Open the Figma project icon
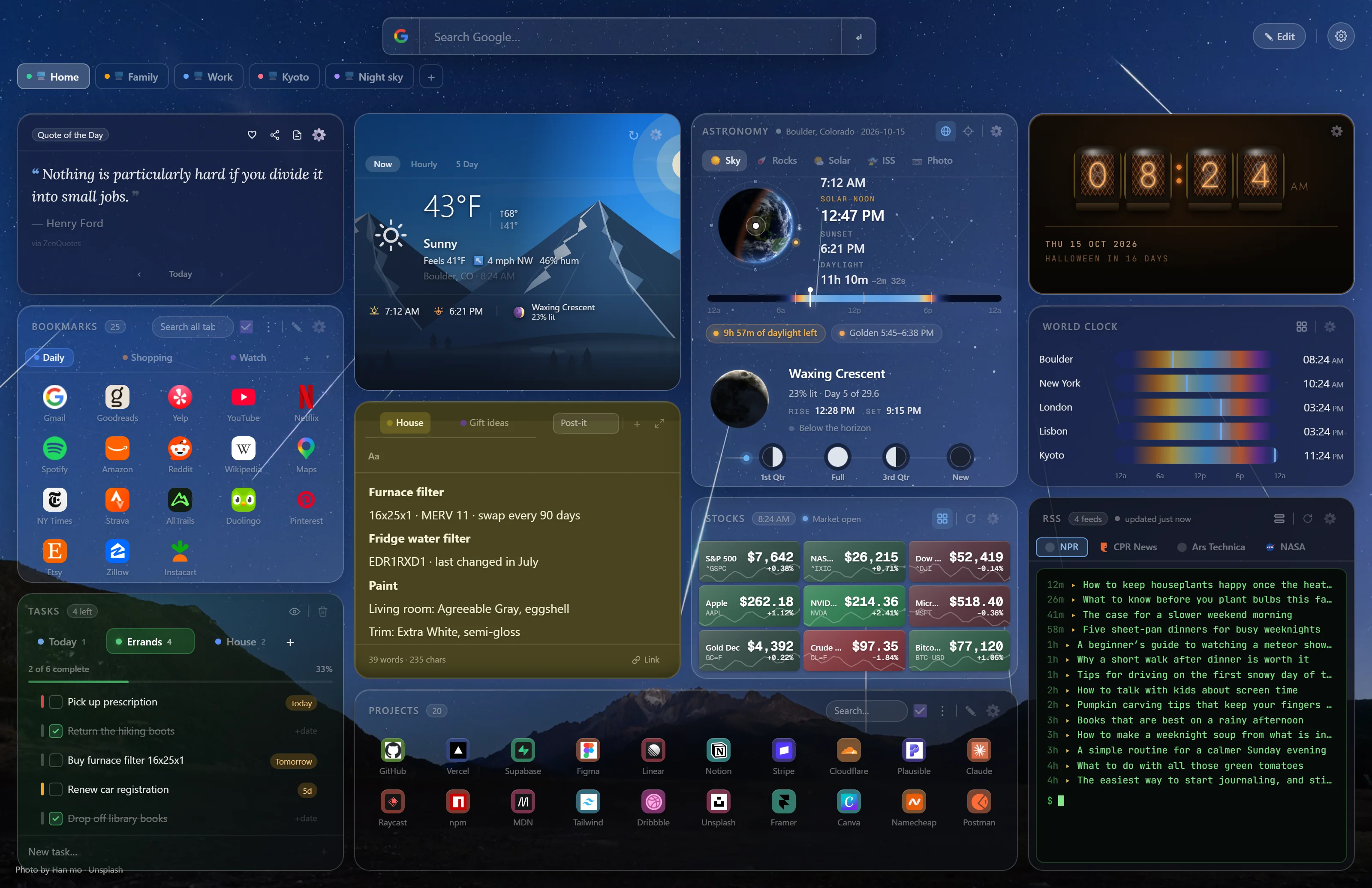The height and width of the screenshot is (888, 1372). [x=588, y=756]
